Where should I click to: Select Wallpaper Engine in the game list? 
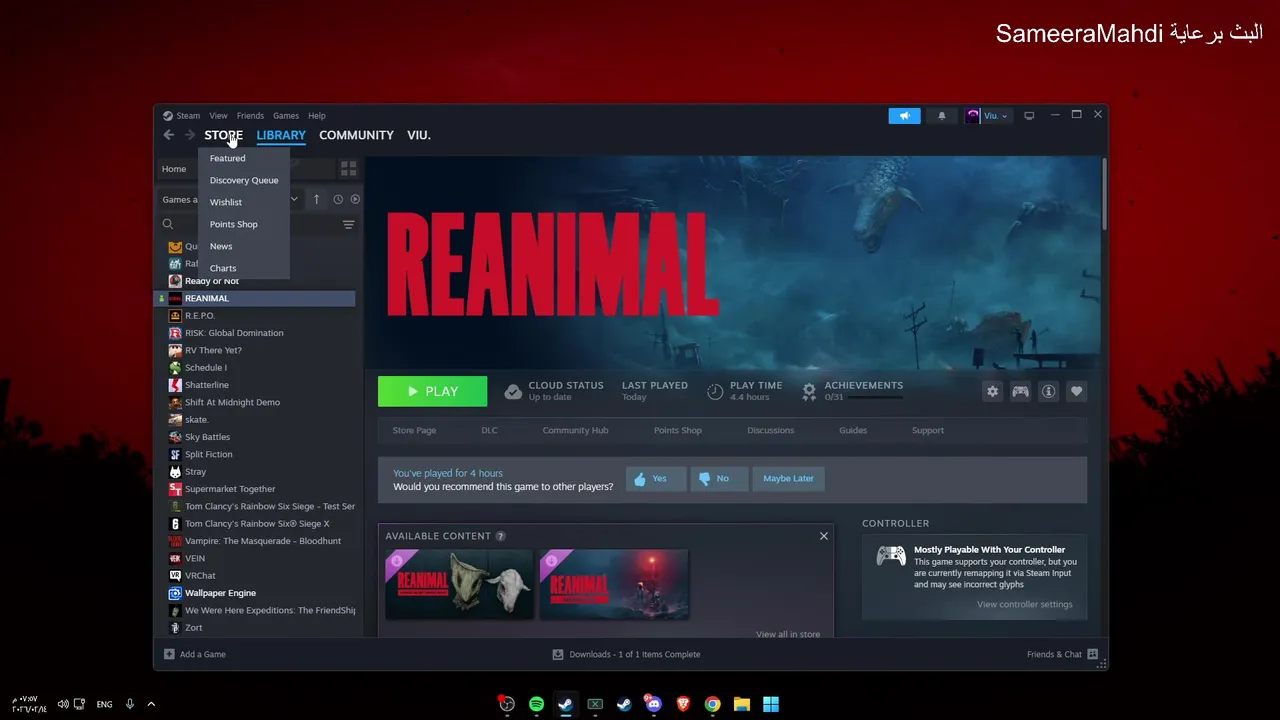[257, 593]
